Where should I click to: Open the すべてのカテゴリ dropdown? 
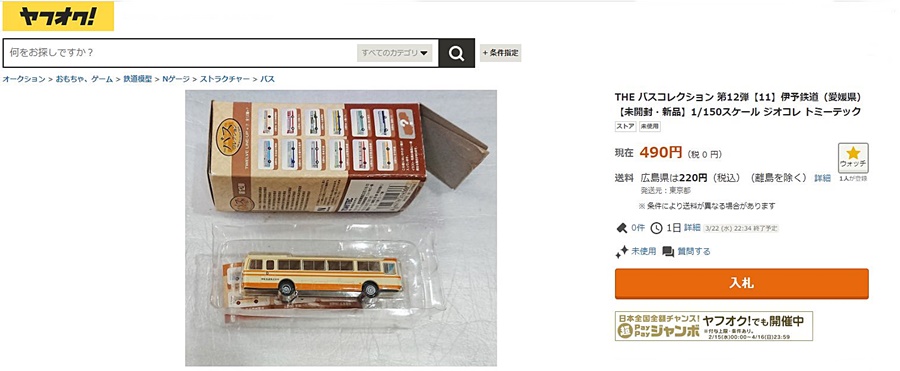tap(394, 53)
